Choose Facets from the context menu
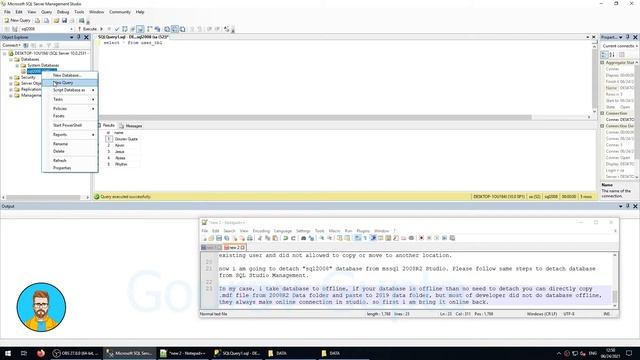The height and width of the screenshot is (360, 640). point(70,116)
